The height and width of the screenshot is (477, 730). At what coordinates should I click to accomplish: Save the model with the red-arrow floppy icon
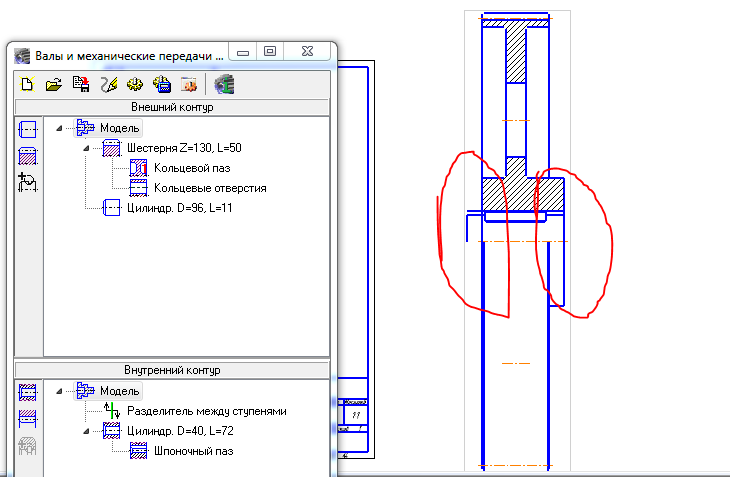click(81, 84)
